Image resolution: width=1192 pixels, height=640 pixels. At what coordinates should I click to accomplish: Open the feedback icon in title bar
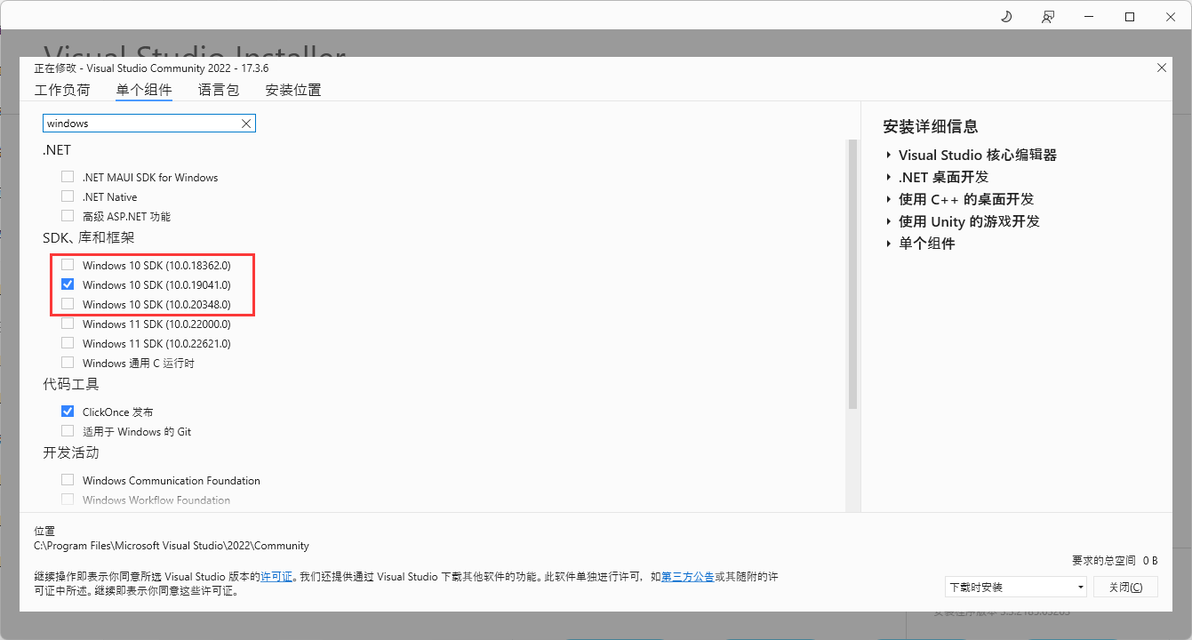[x=1048, y=17]
